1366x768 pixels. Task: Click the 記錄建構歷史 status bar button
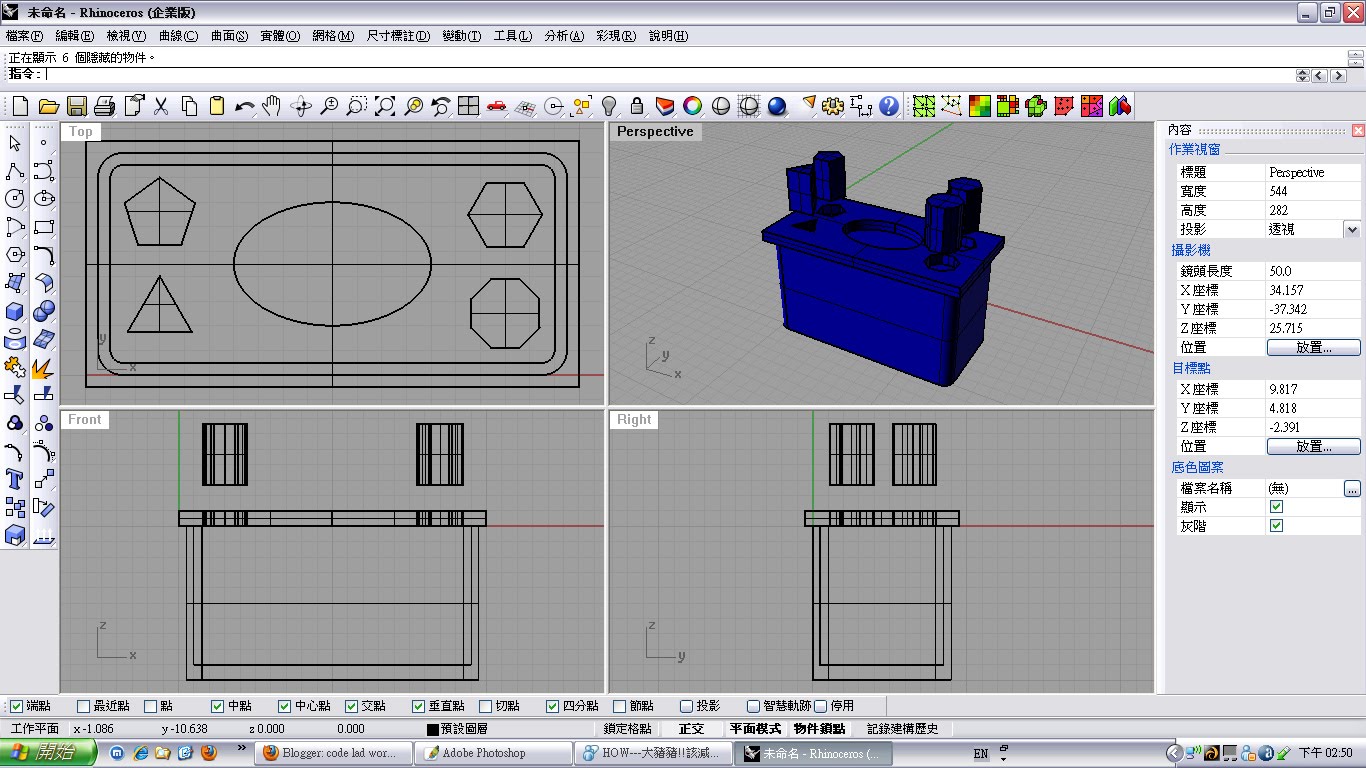pyautogui.click(x=903, y=729)
